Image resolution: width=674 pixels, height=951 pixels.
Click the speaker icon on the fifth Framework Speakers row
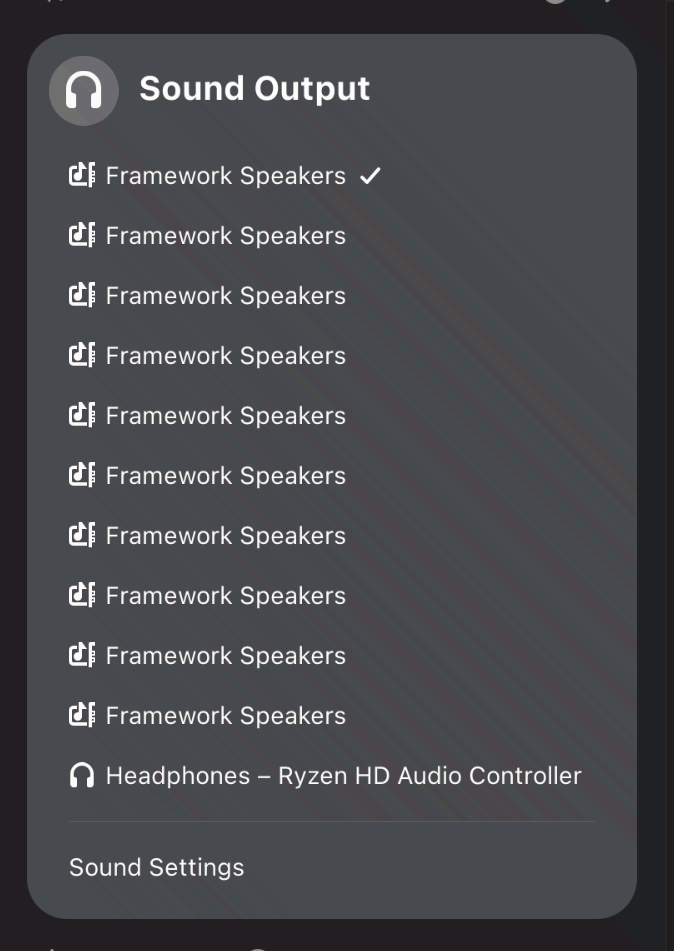(x=82, y=416)
